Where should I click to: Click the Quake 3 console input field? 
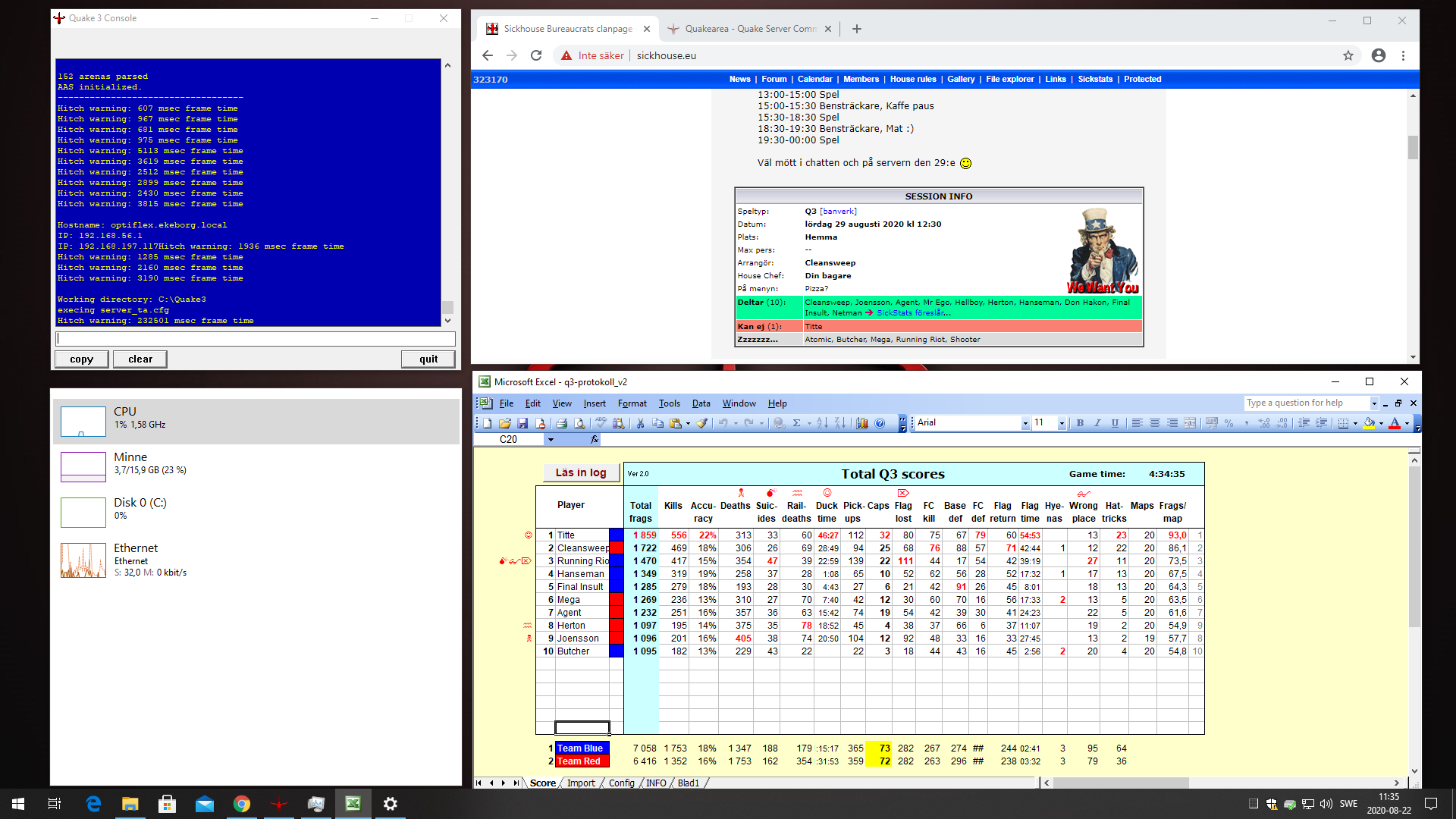point(256,338)
